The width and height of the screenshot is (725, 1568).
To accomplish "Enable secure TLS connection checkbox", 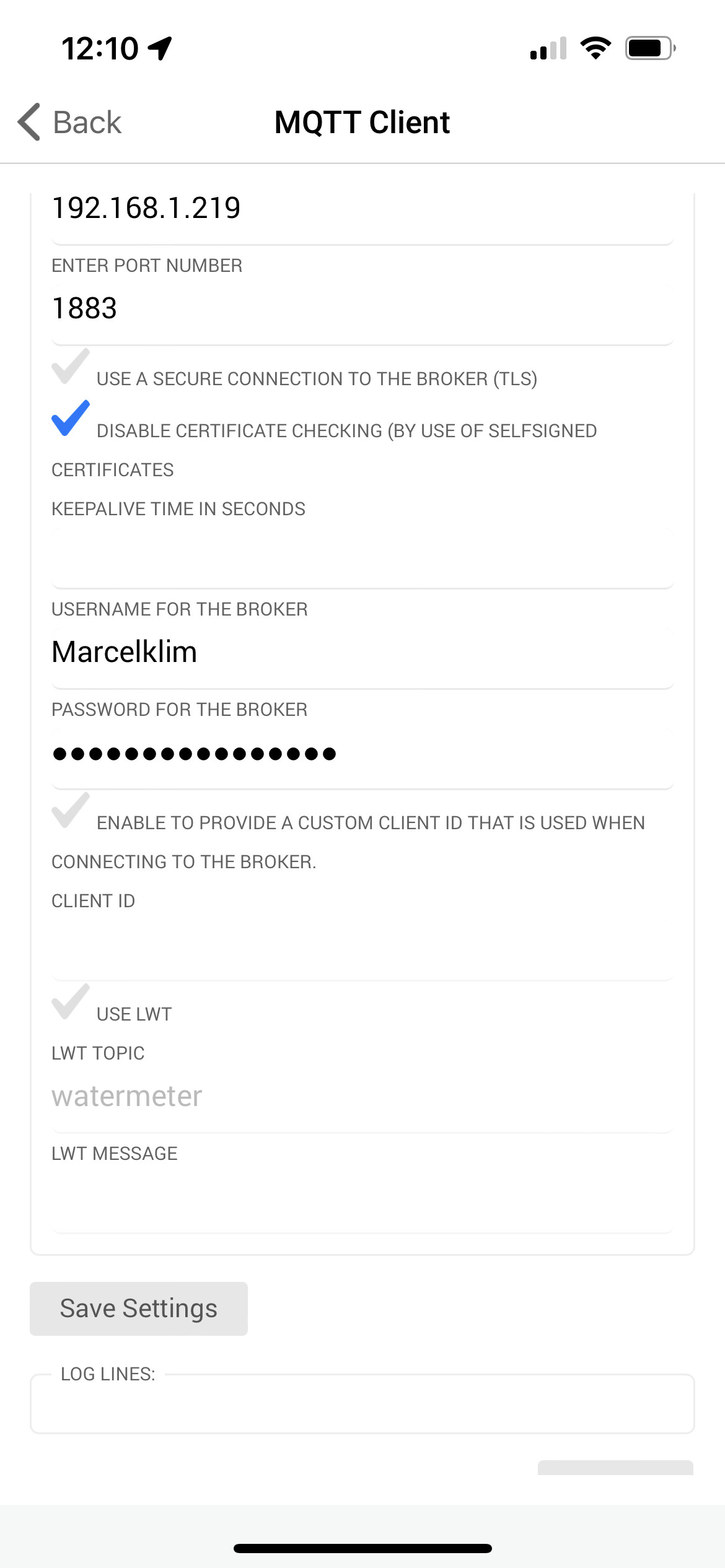I will click(71, 367).
